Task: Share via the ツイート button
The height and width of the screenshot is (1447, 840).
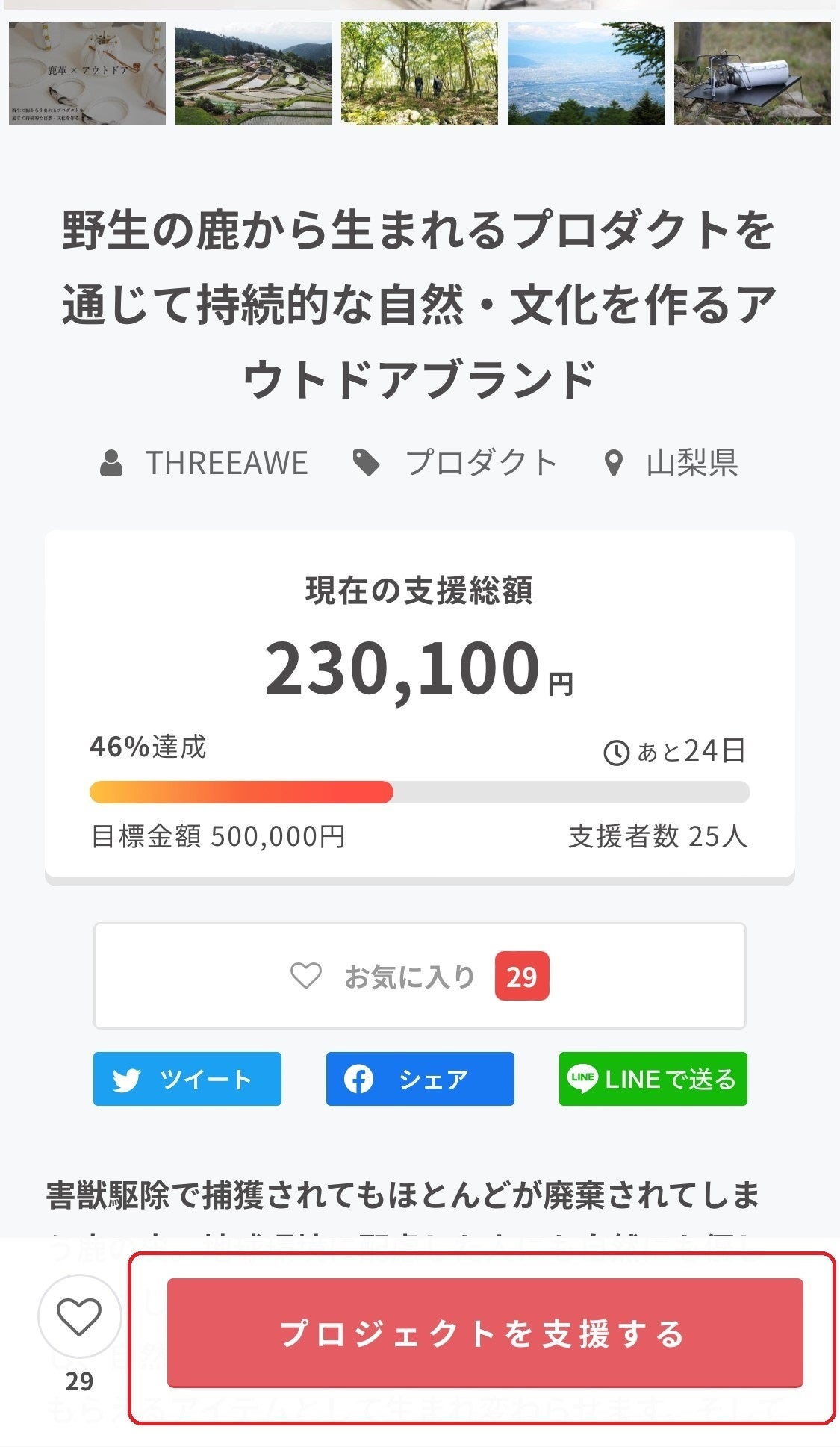Action: coord(187,1079)
